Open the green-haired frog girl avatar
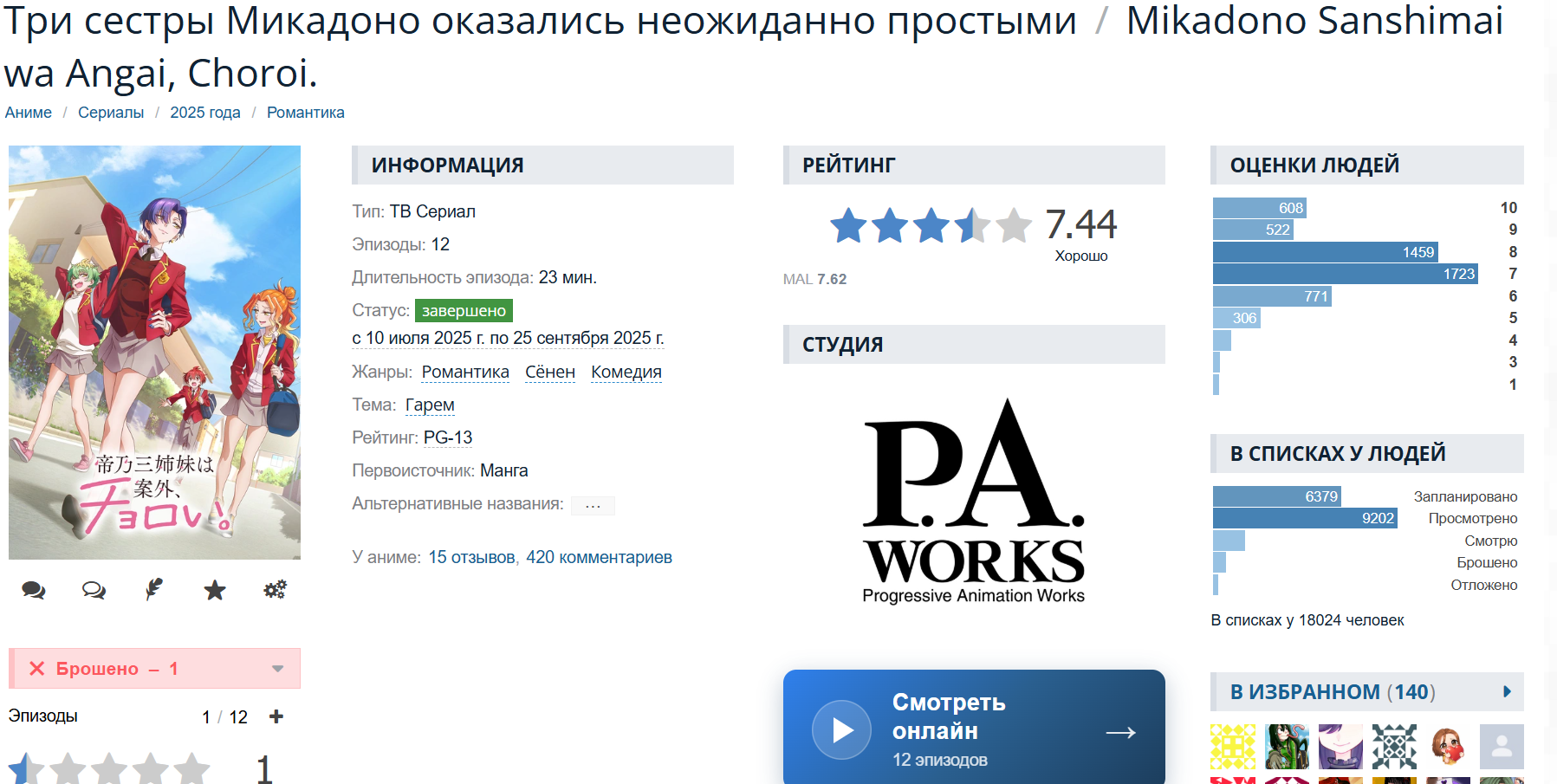 1287,747
